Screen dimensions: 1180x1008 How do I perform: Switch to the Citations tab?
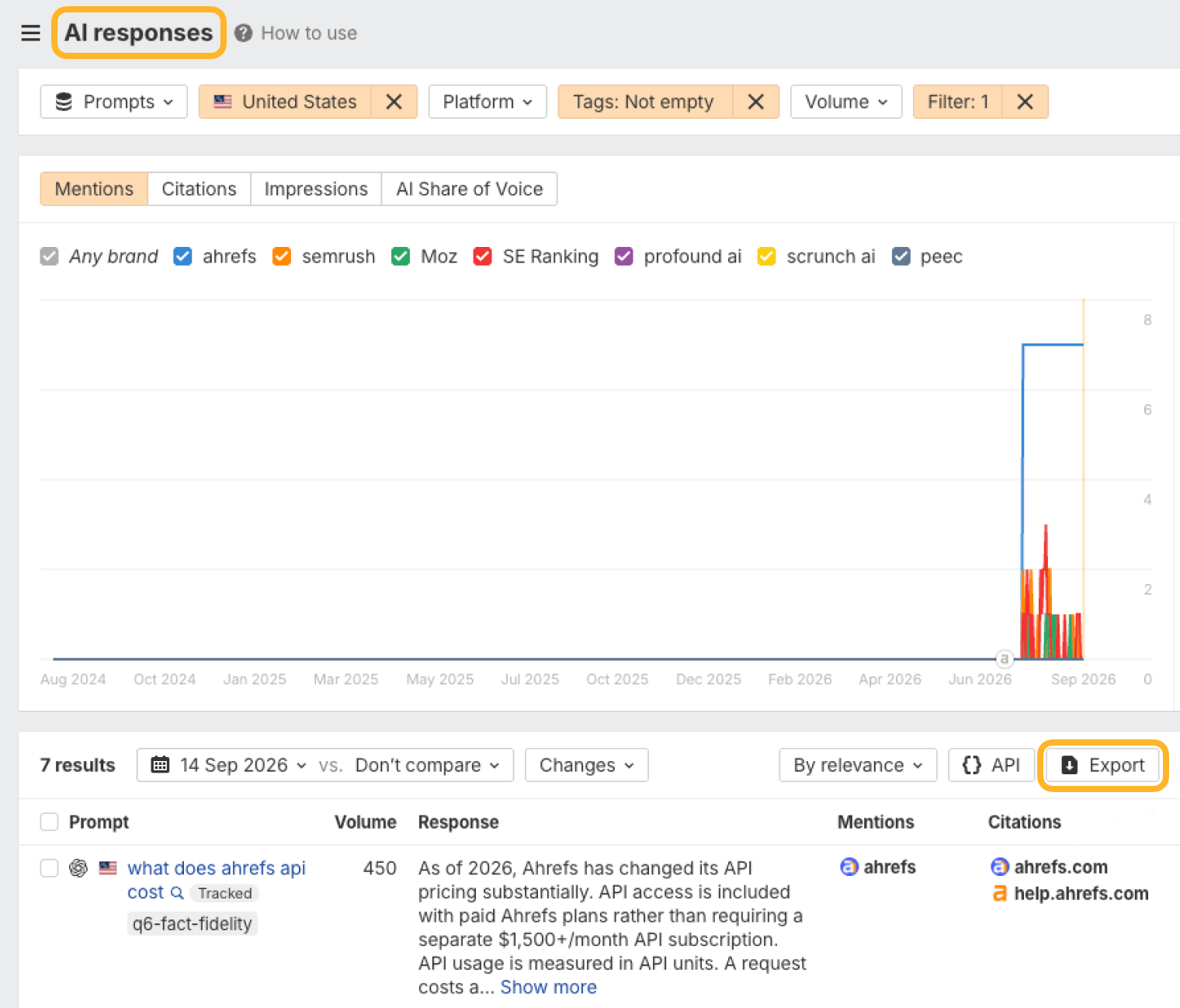pyautogui.click(x=199, y=189)
